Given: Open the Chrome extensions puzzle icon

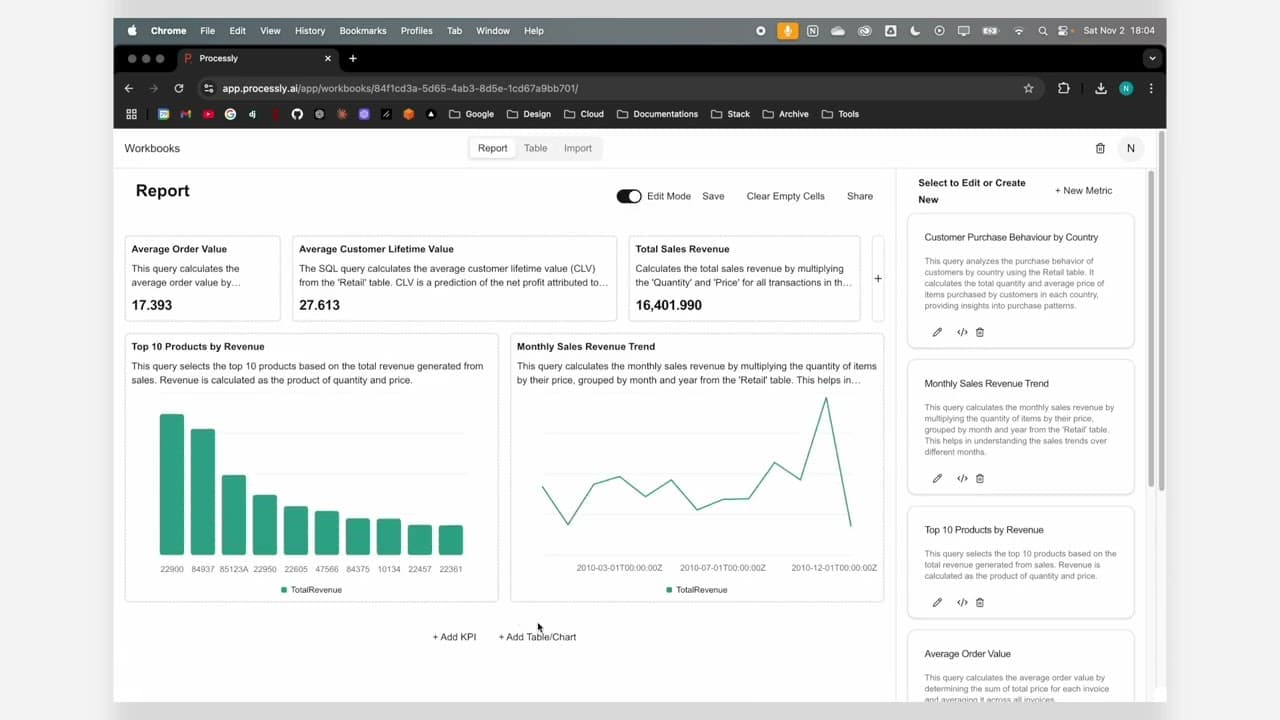Looking at the screenshot, I should click(x=1063, y=88).
